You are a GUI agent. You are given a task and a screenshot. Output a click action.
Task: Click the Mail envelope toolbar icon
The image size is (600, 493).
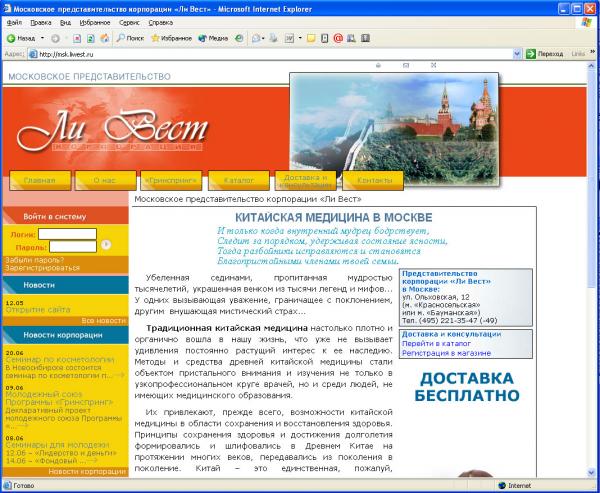tap(256, 38)
